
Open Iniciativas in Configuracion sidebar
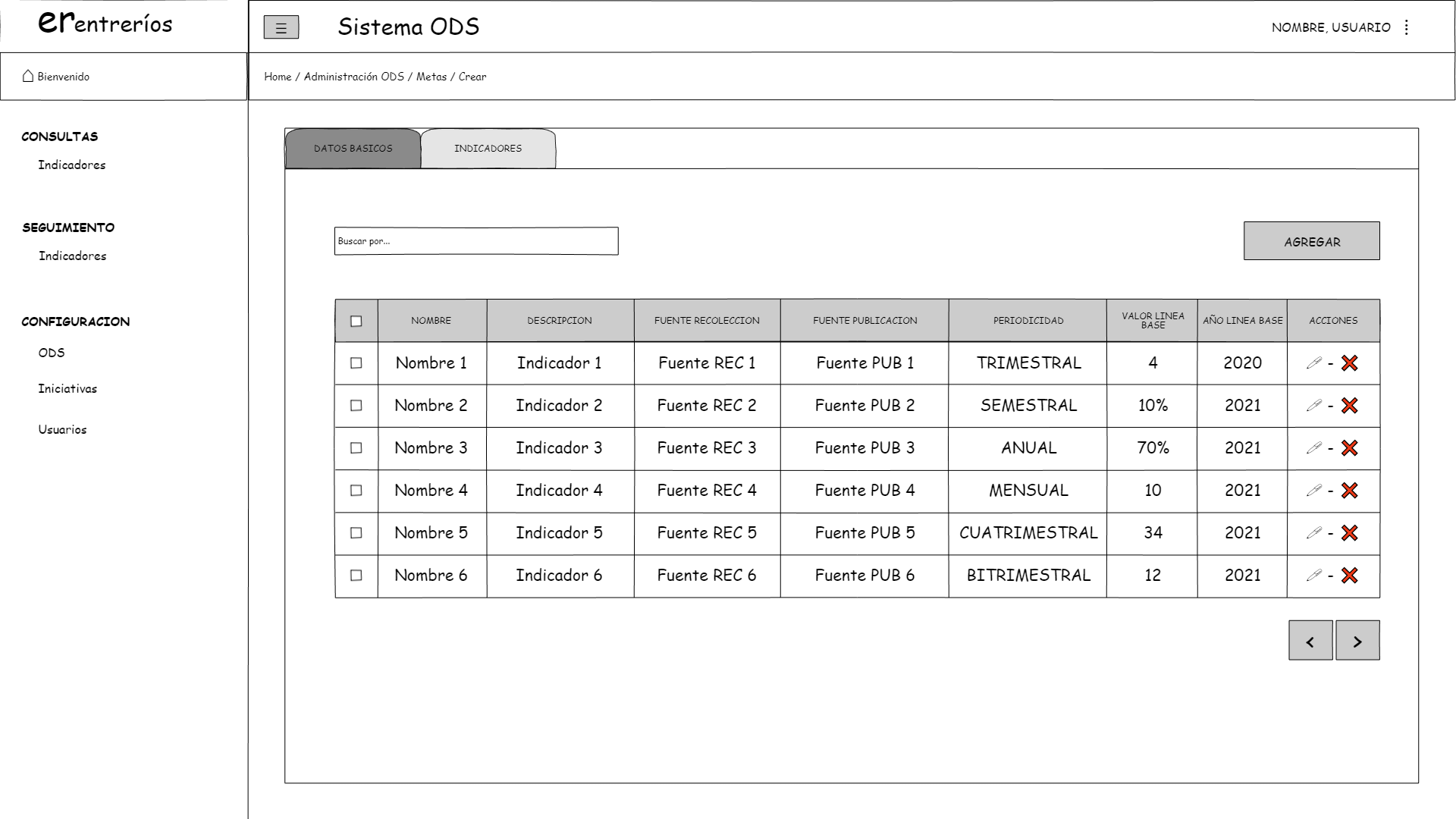(67, 388)
